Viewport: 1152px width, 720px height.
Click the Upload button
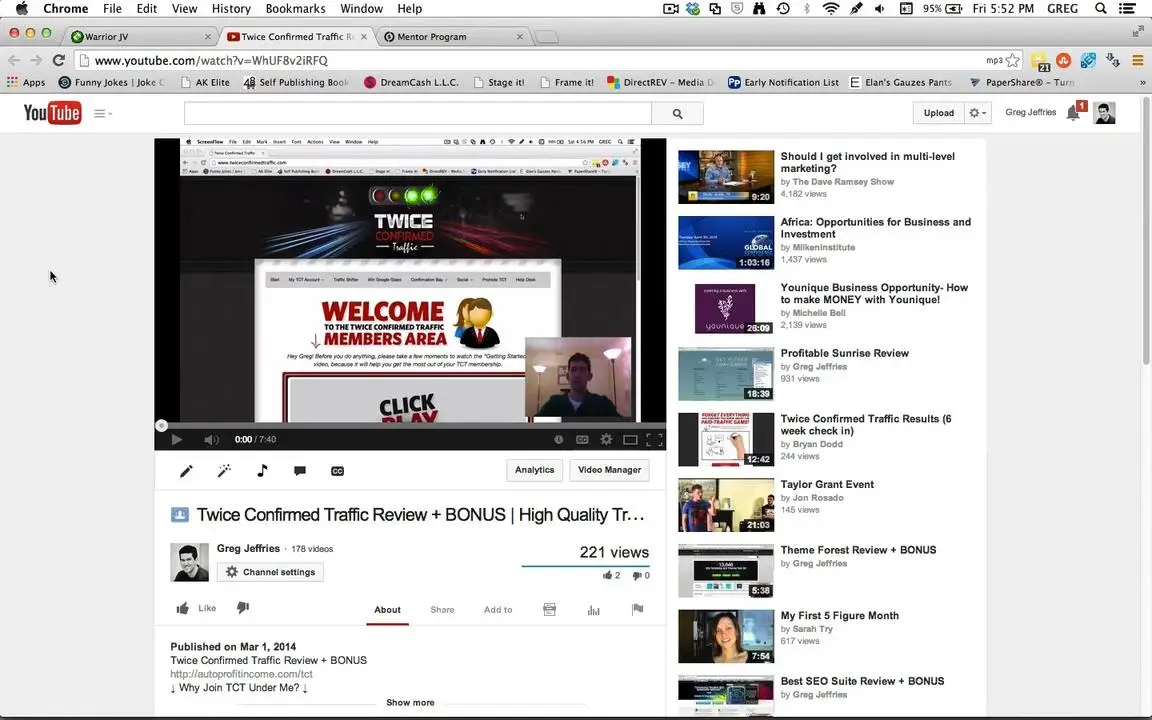pos(938,113)
